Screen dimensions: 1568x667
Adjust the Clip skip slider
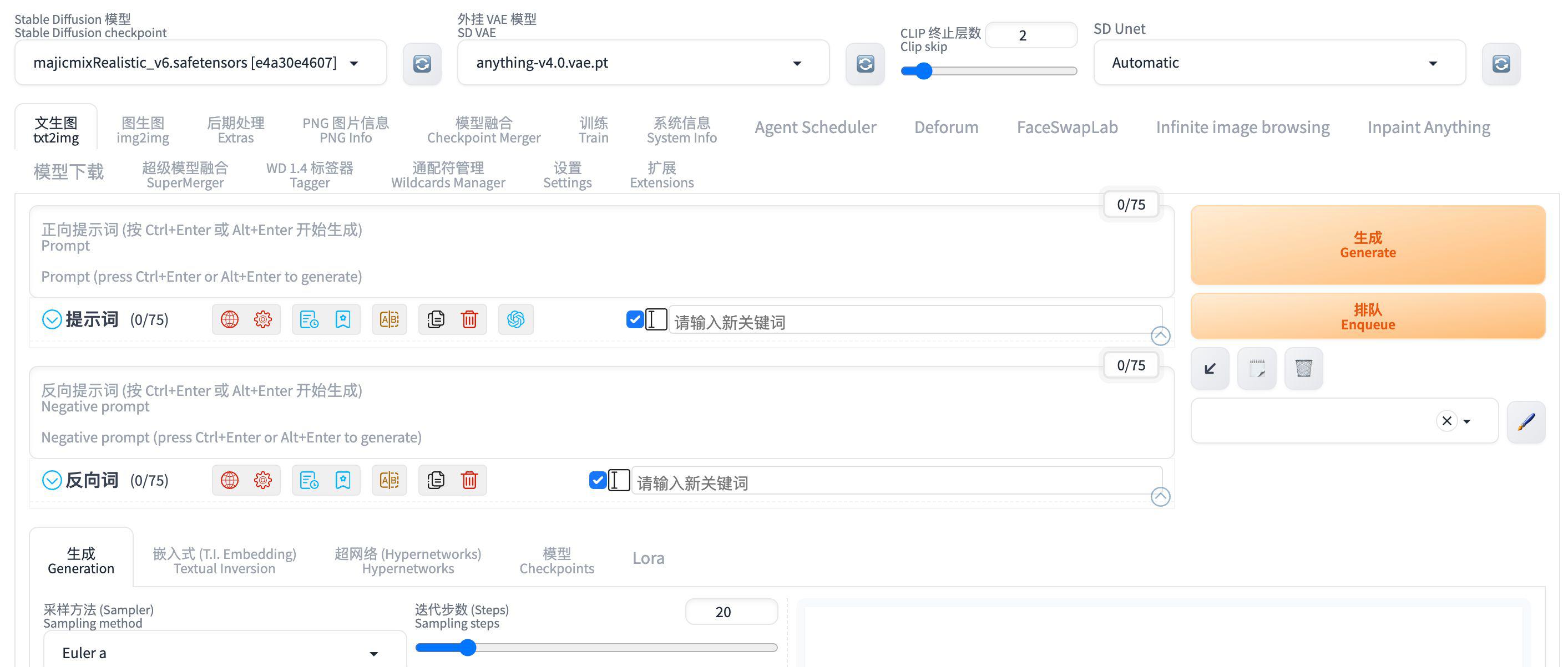click(989, 71)
